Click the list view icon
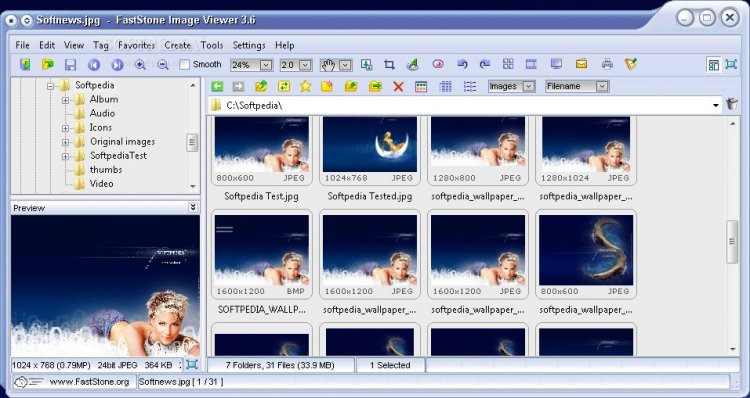 pos(470,87)
